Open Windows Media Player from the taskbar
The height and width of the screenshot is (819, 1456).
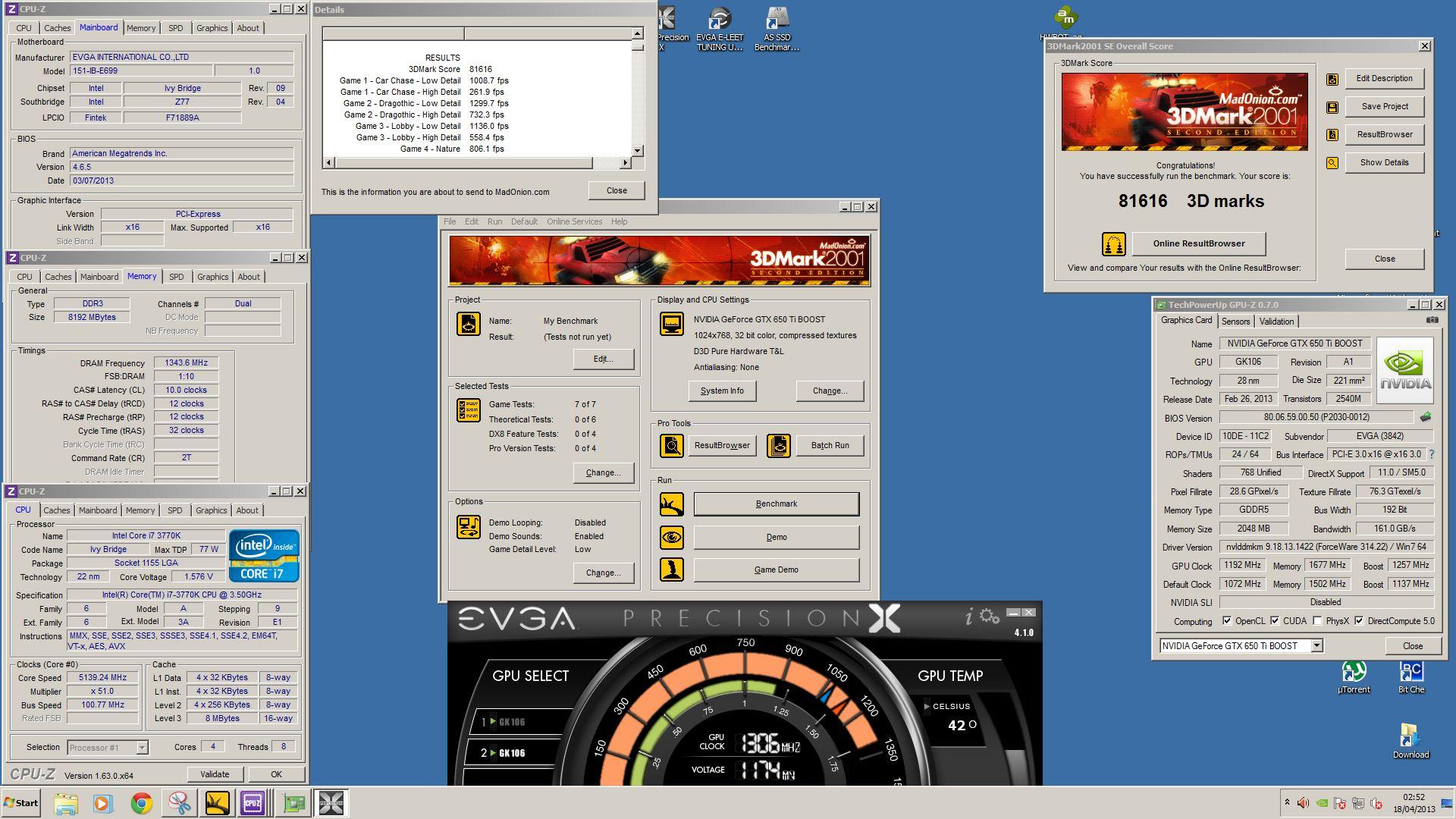click(103, 803)
